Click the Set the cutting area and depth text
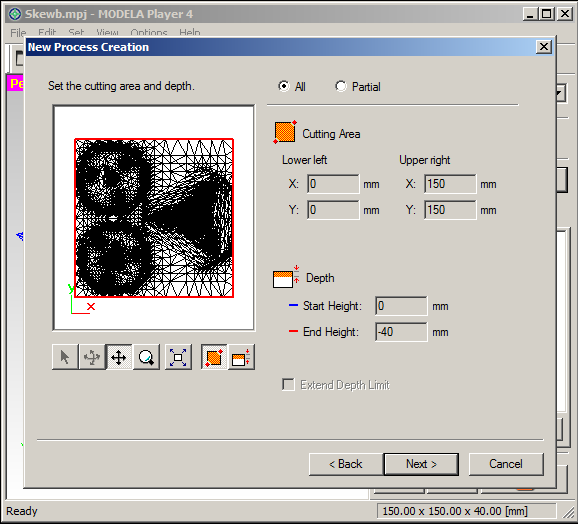This screenshot has width=578, height=524. [121, 86]
